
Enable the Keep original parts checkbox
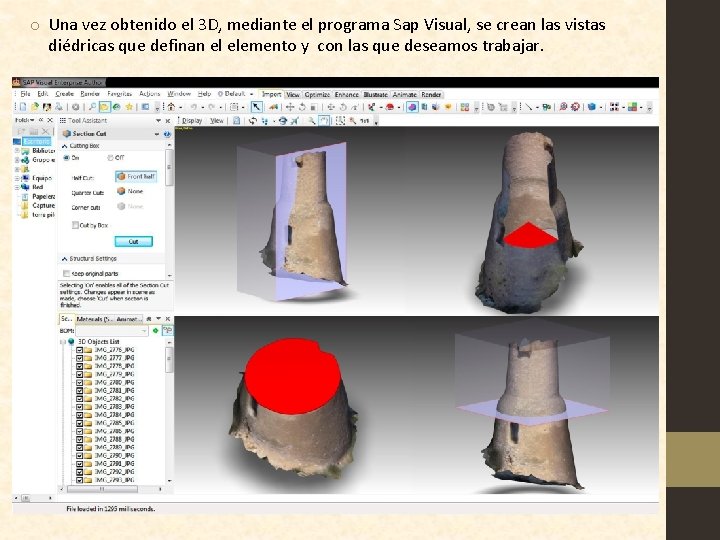click(x=66, y=274)
